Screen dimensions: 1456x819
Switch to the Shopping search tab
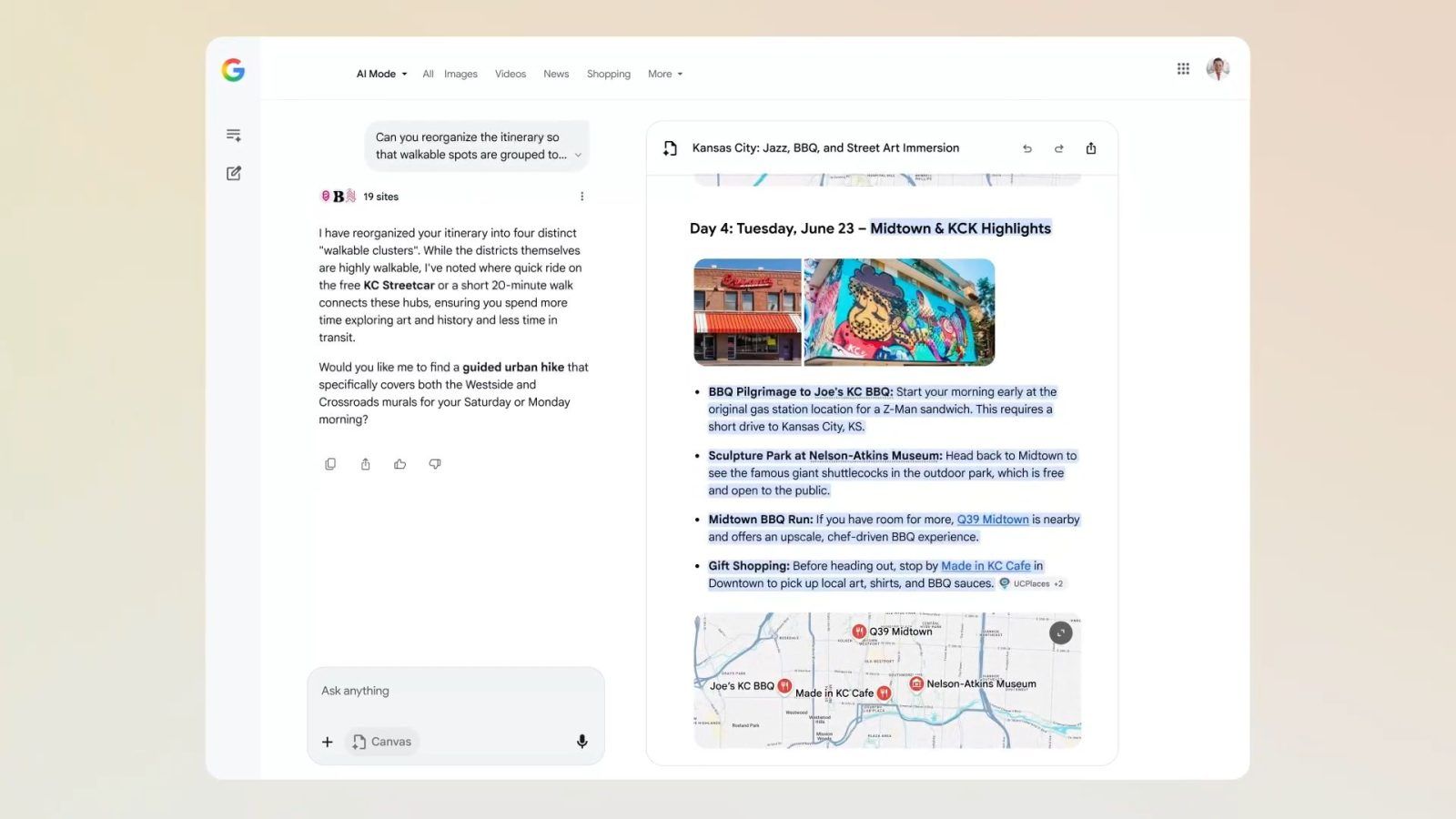608,74
